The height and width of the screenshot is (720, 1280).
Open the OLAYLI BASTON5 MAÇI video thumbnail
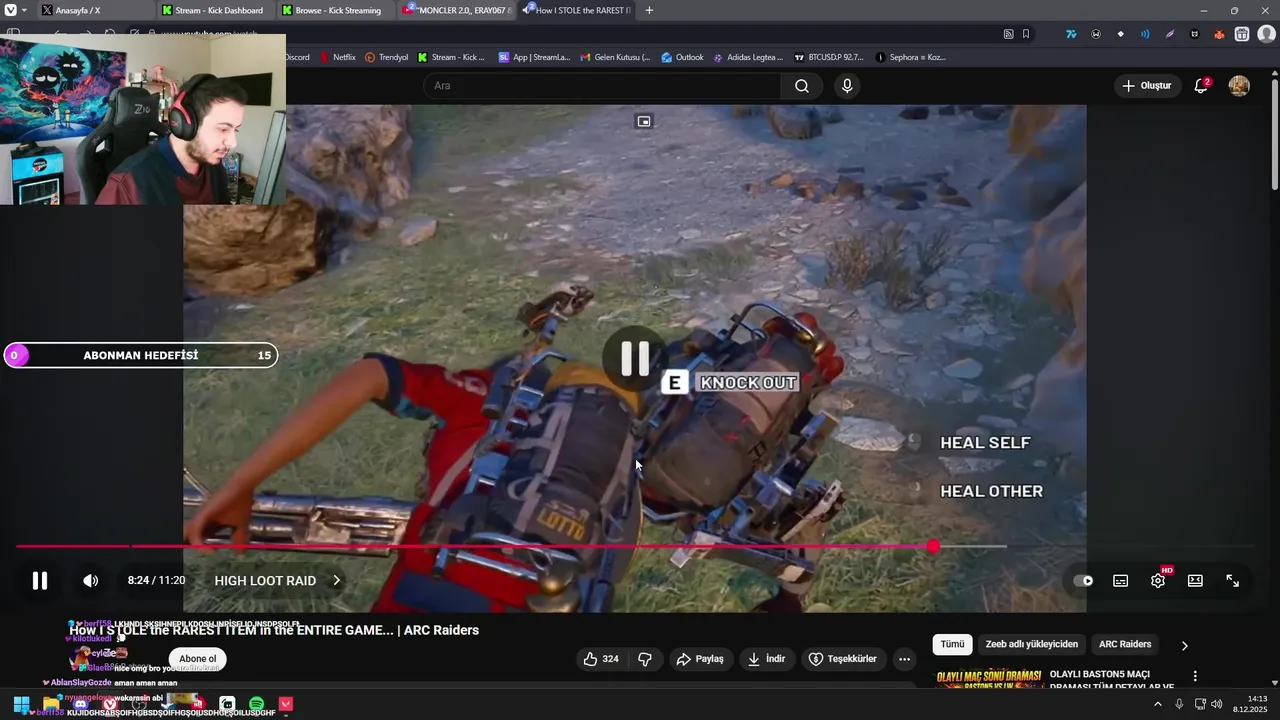pos(988,679)
